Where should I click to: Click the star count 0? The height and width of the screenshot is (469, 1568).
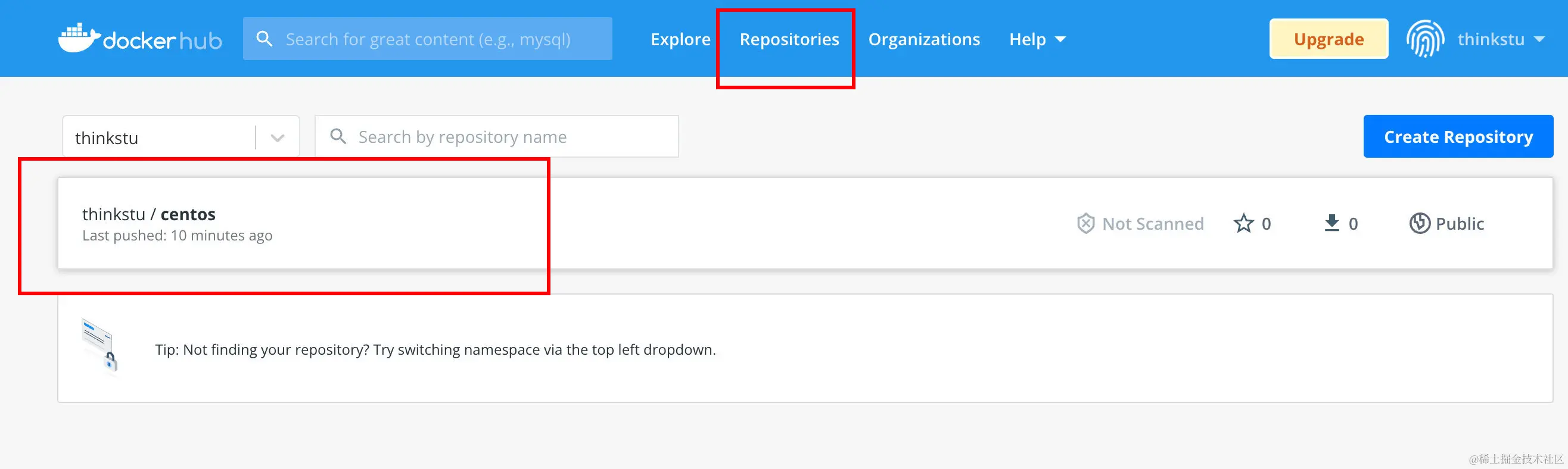1266,223
